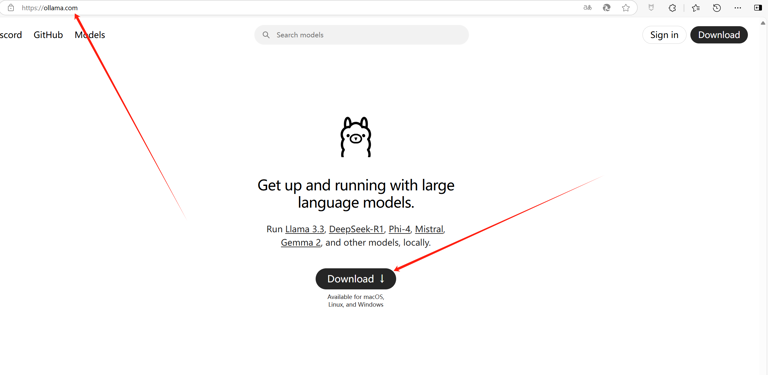Open browser History clock icon
The width and height of the screenshot is (768, 375).
pyautogui.click(x=717, y=8)
